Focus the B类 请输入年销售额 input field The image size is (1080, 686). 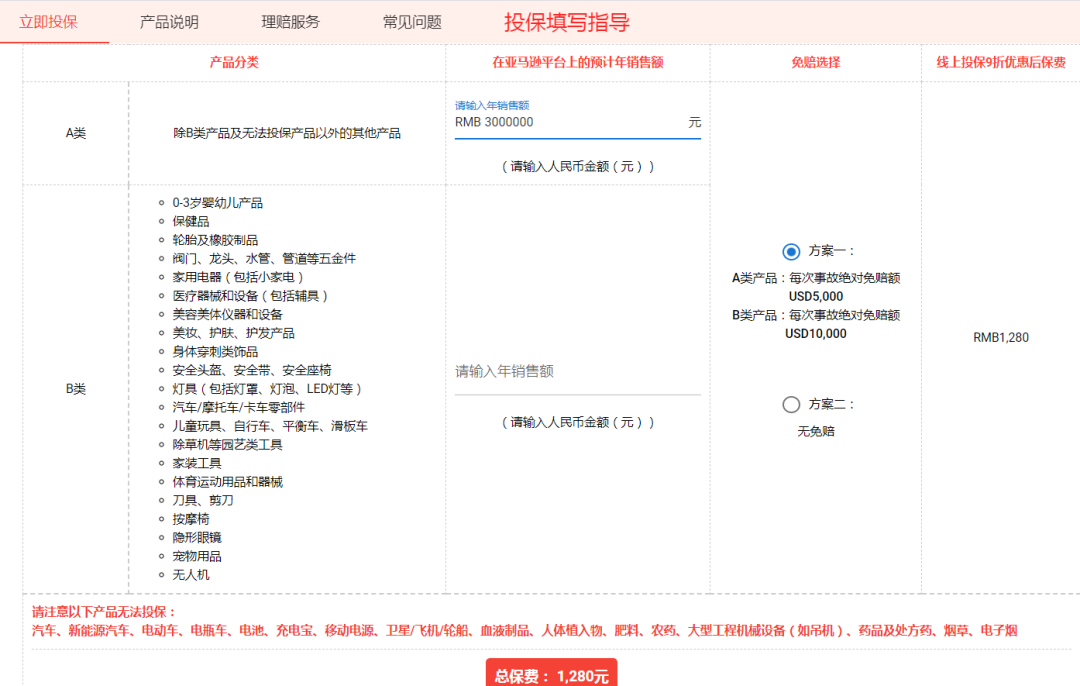(577, 372)
